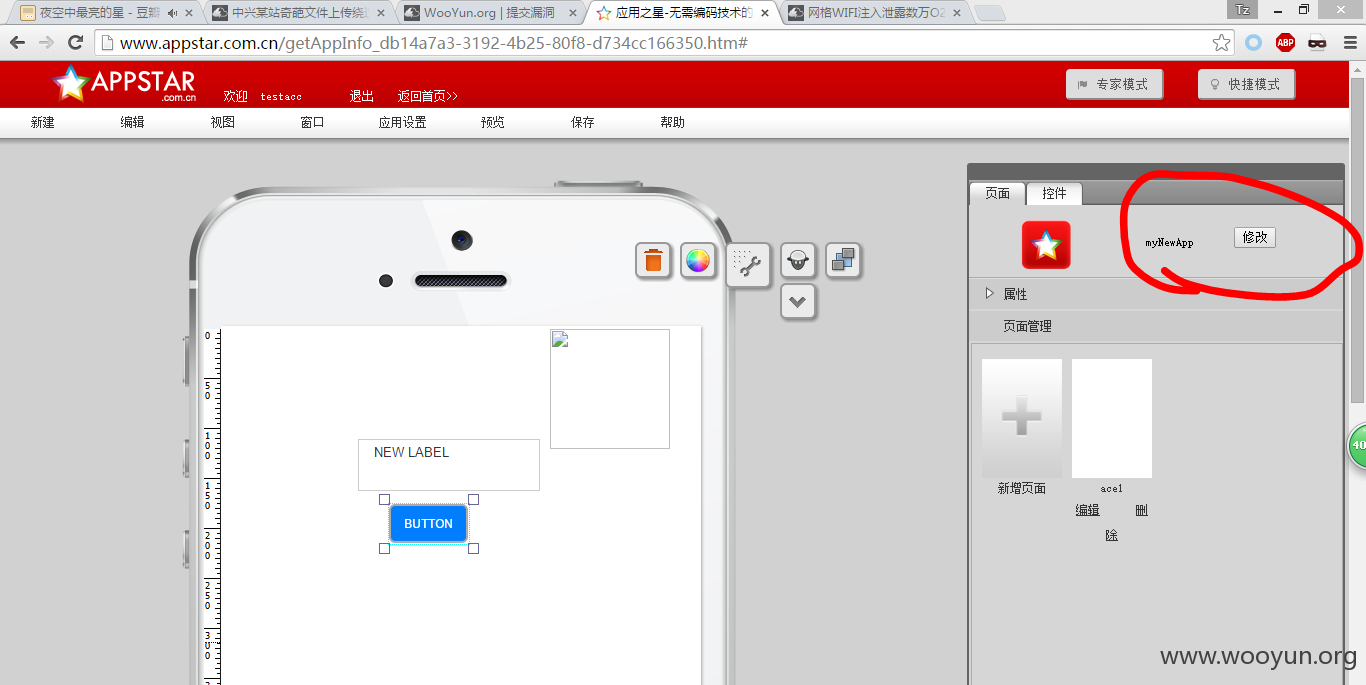Open the 预览 menu

click(x=492, y=122)
